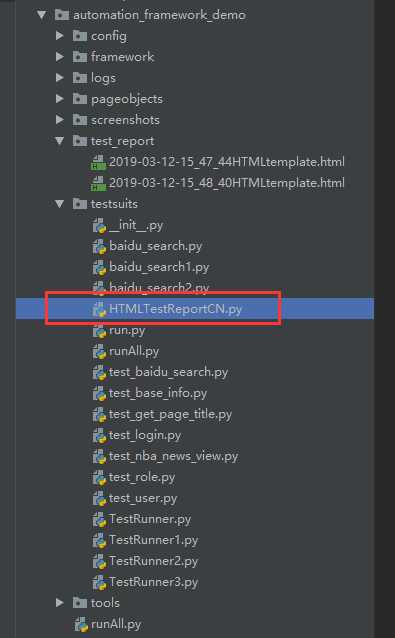Click Python icon of test_get_page_title.py

pos(99,414)
